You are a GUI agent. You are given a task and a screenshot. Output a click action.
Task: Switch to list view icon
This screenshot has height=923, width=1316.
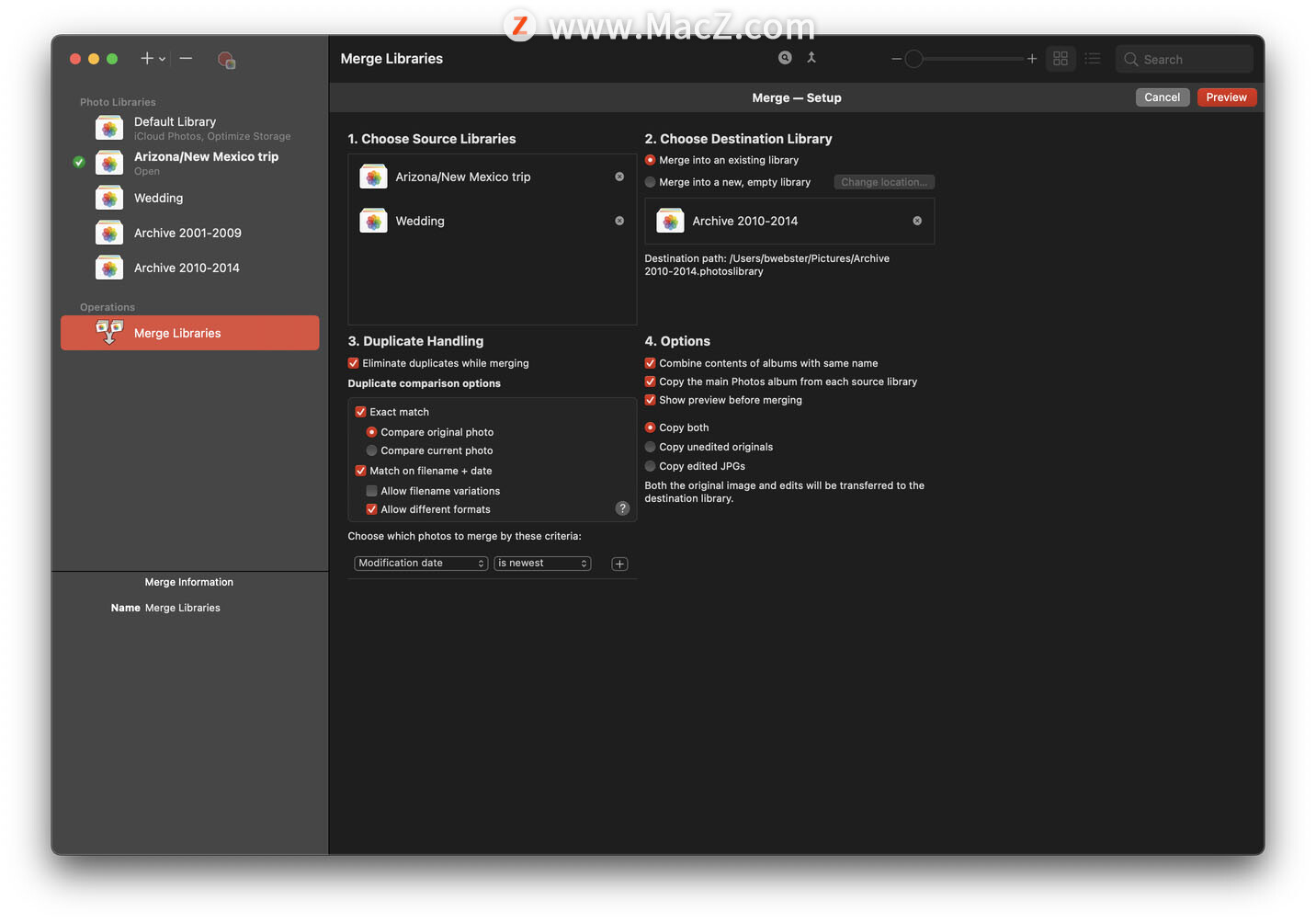[1093, 59]
